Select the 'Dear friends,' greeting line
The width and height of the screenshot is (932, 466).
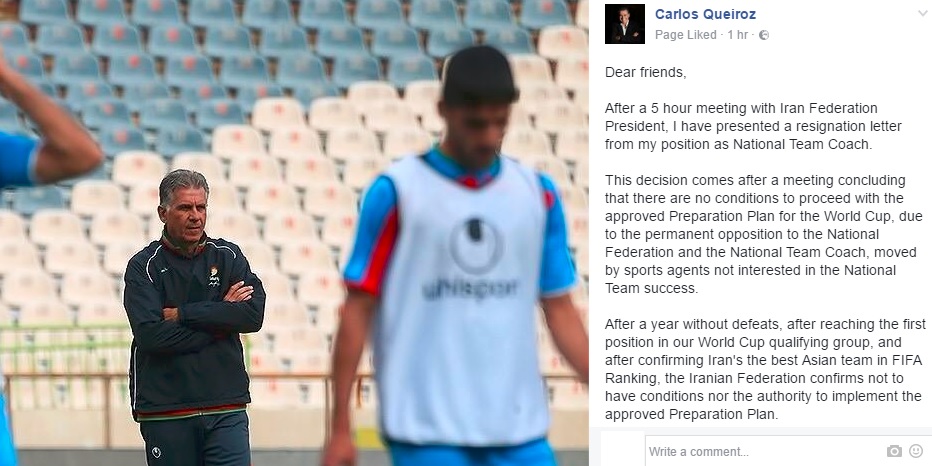click(x=646, y=73)
